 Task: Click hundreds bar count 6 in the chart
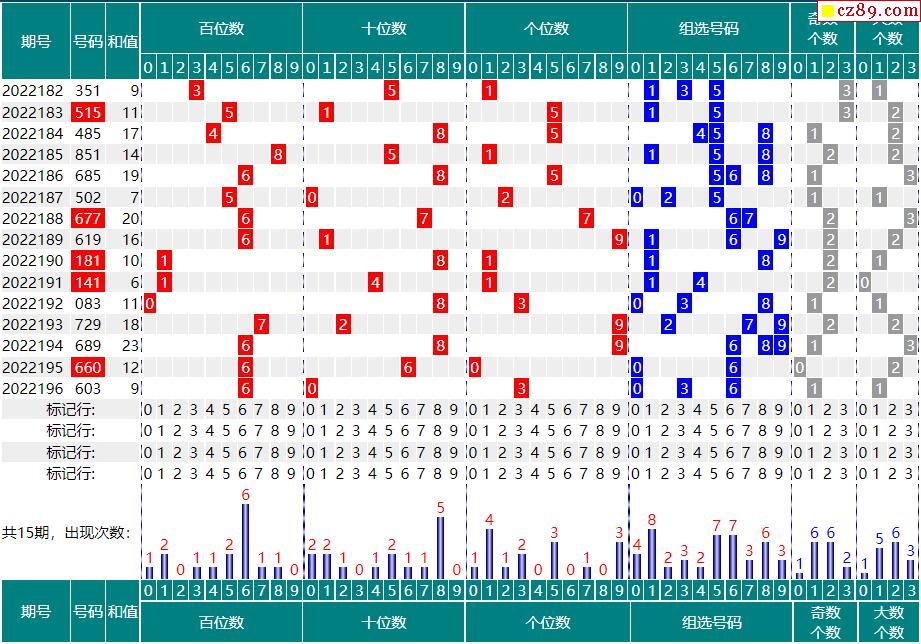click(x=246, y=495)
